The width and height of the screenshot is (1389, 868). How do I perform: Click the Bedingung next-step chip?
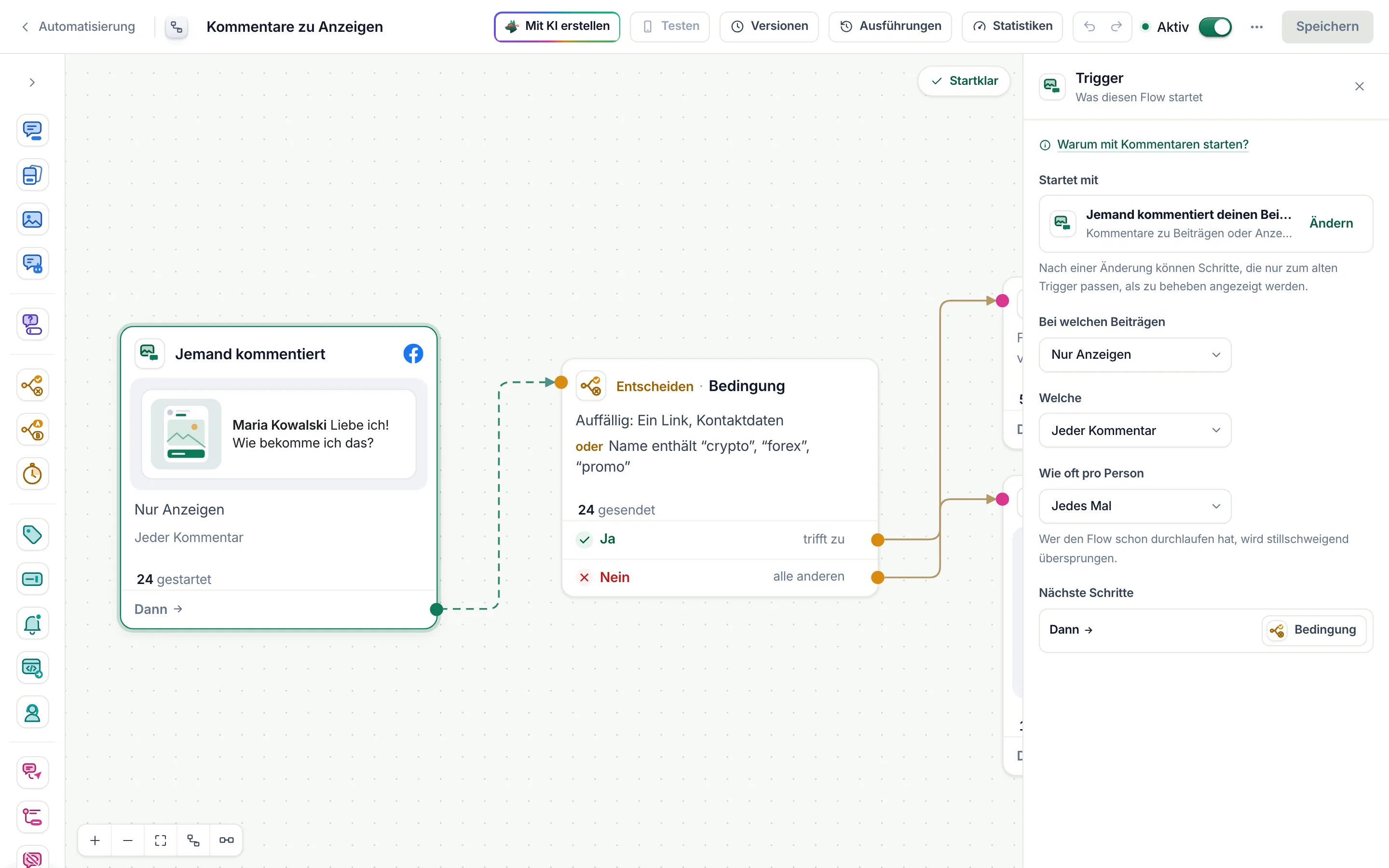(1314, 630)
